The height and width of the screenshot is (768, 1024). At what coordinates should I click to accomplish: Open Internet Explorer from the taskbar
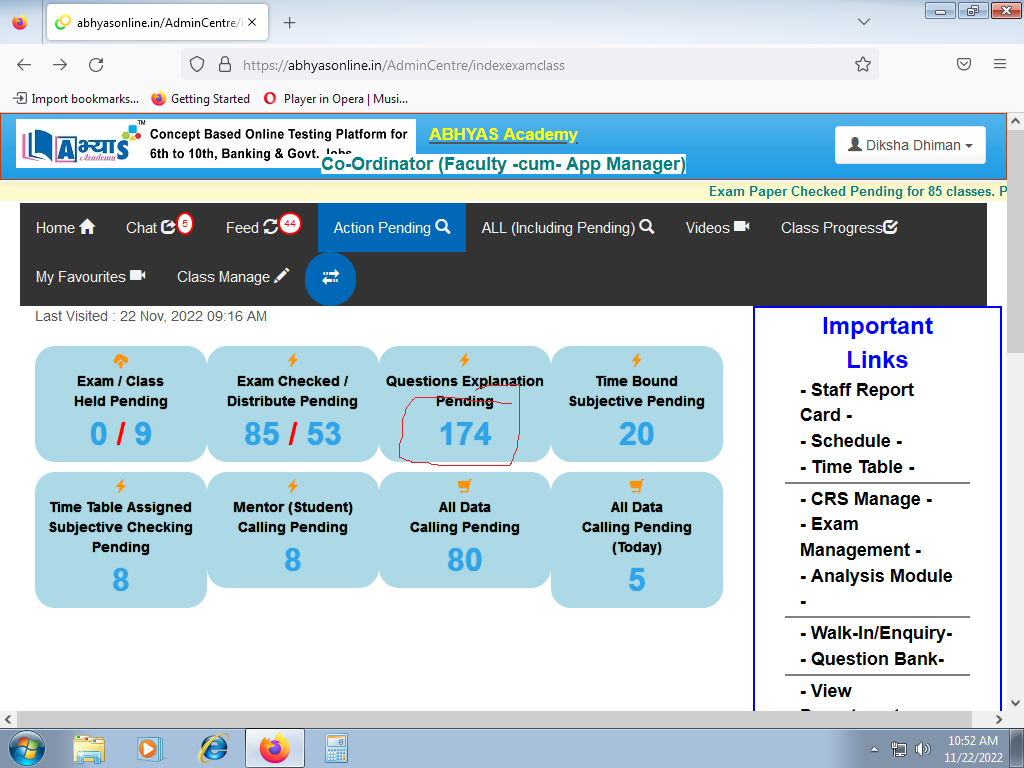pyautogui.click(x=214, y=748)
